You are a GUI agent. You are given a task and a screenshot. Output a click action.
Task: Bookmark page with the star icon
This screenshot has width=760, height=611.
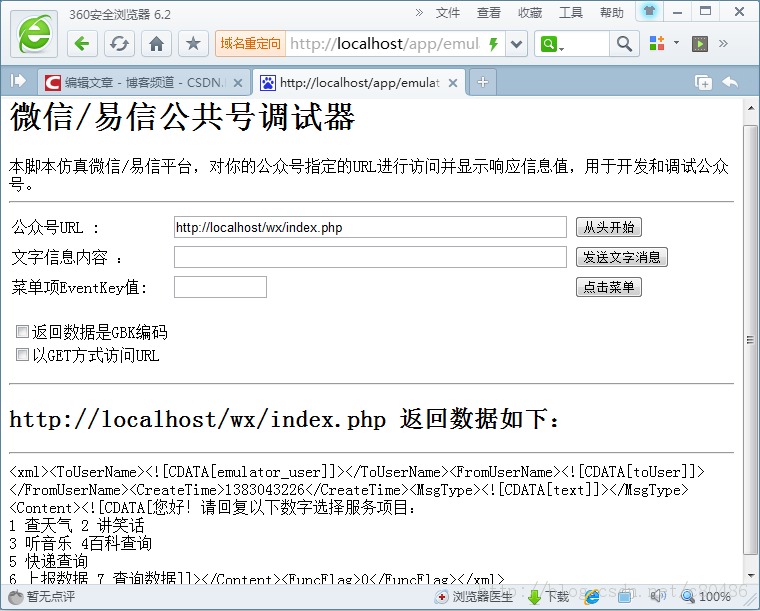193,44
